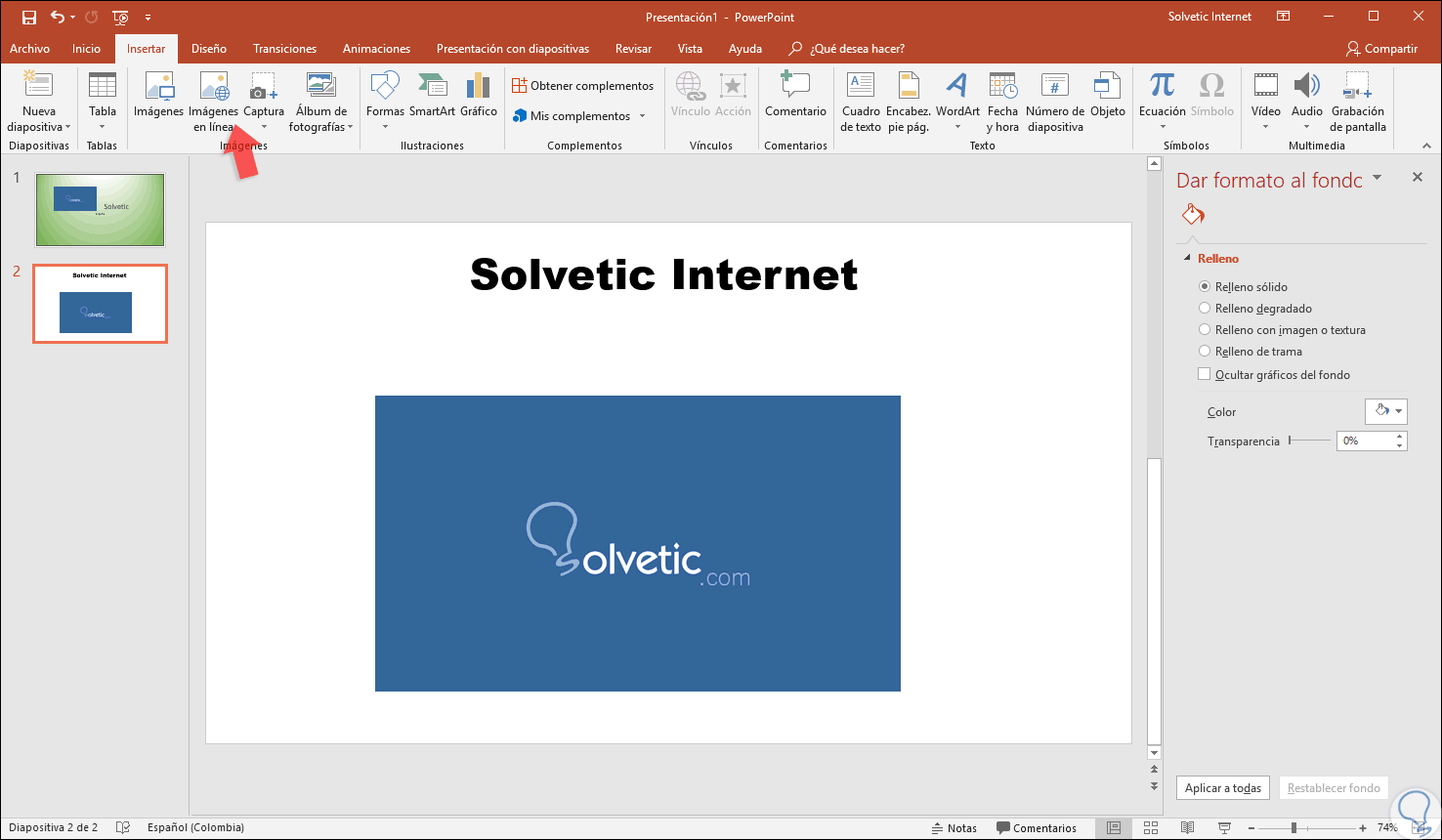Click the 74% zoom level
This screenshot has height=840, width=1442.
pos(1387,827)
